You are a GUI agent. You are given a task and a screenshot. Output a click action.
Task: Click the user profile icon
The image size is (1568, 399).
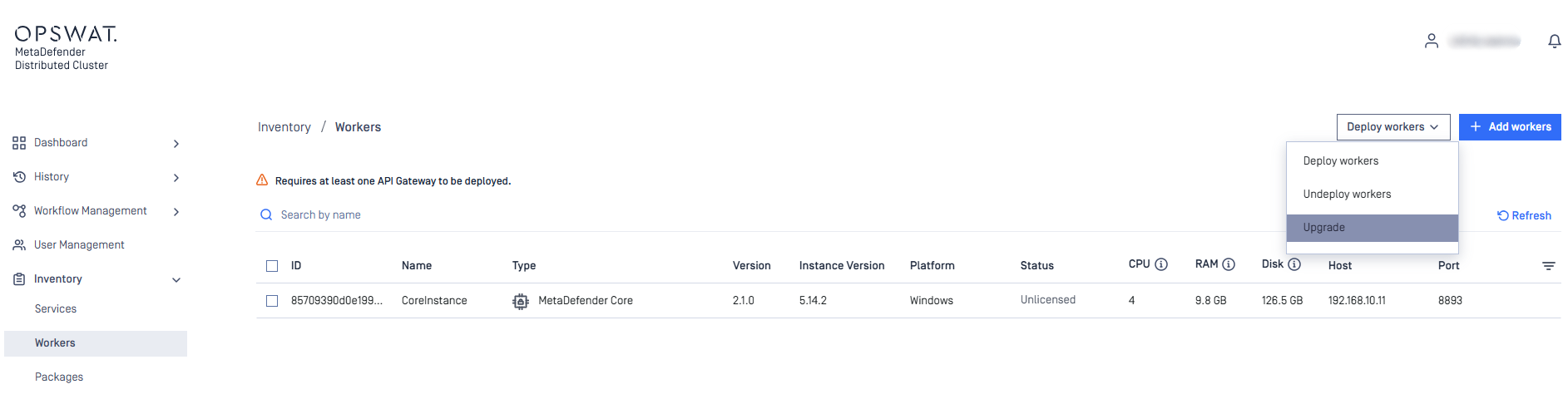[x=1432, y=41]
